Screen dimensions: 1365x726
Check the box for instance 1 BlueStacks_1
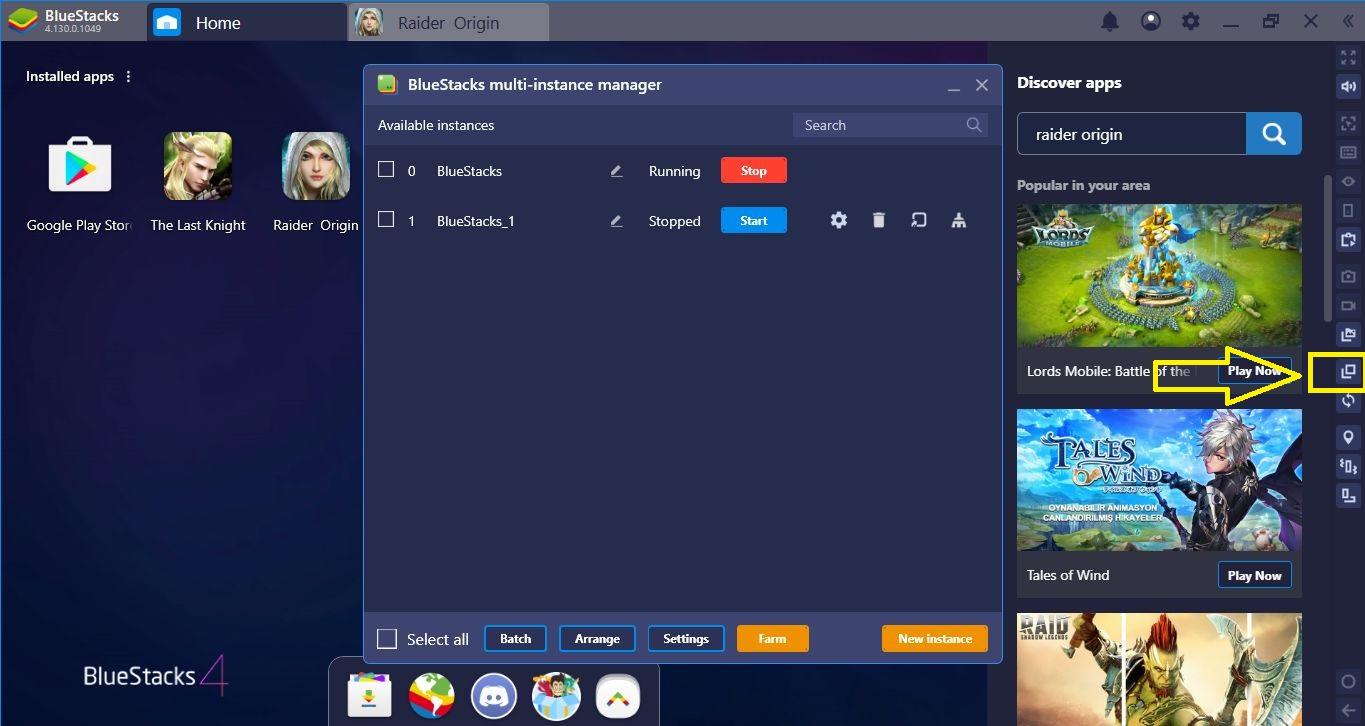tap(386, 220)
